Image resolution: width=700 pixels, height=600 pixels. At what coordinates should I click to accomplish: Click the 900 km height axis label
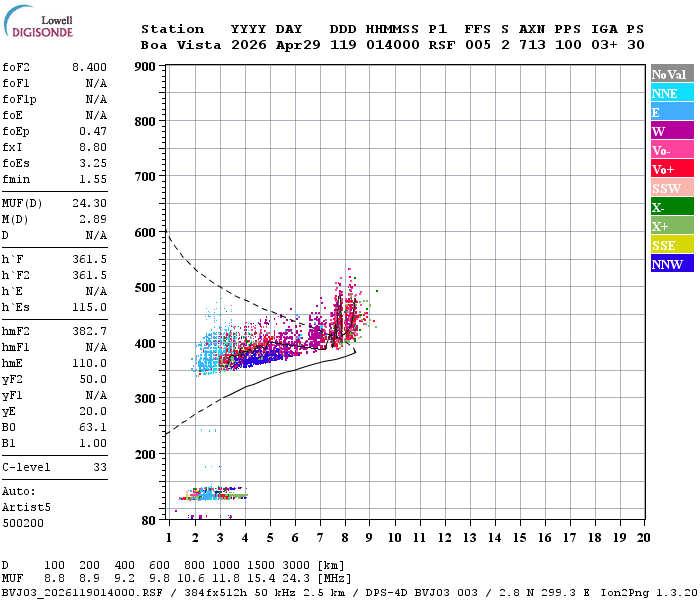pyautogui.click(x=145, y=67)
